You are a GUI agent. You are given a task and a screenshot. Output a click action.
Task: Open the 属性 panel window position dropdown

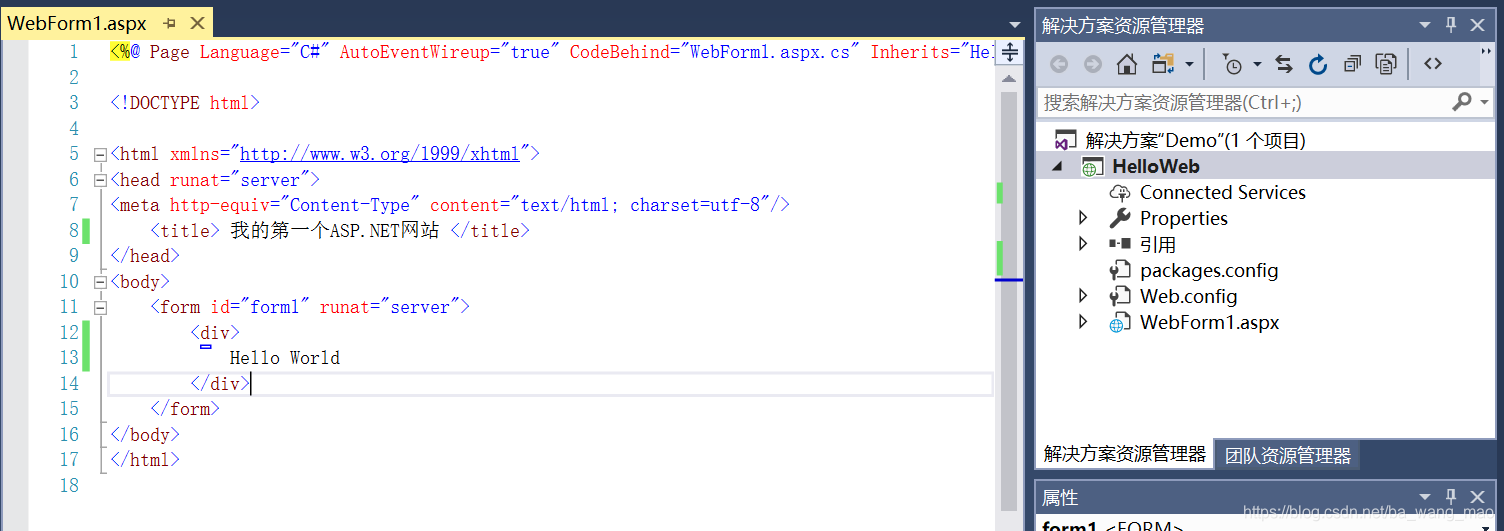(1425, 497)
